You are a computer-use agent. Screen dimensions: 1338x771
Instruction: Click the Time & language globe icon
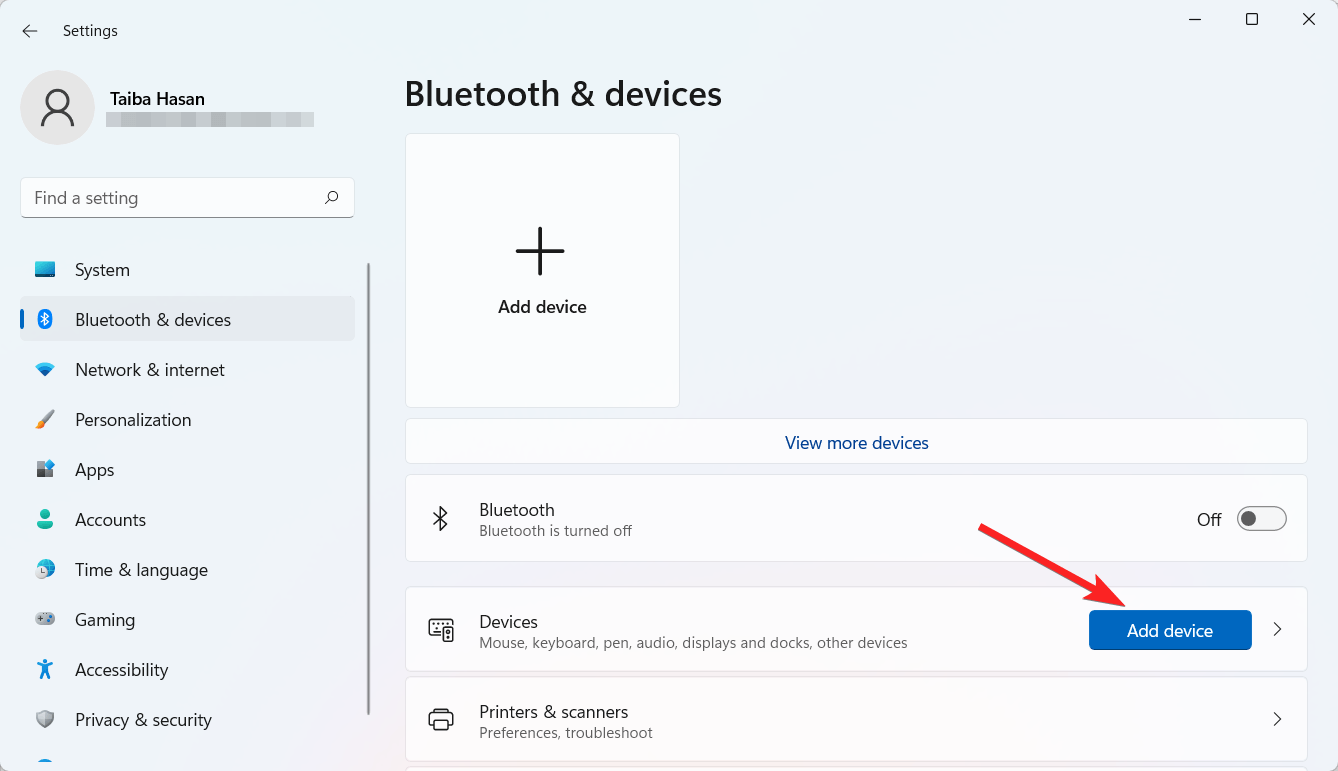45,570
